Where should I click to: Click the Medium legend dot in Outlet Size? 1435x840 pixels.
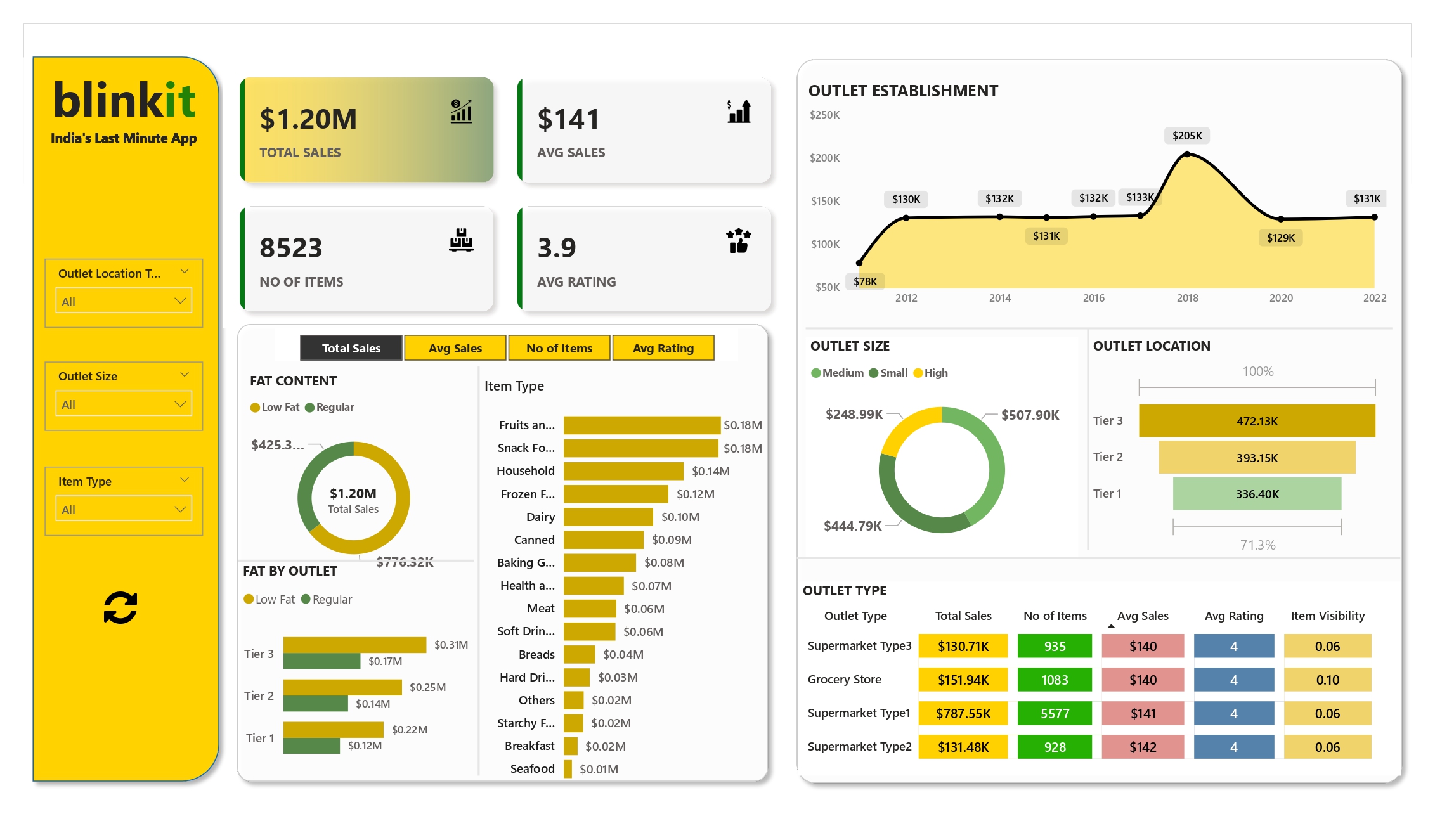[x=815, y=373]
